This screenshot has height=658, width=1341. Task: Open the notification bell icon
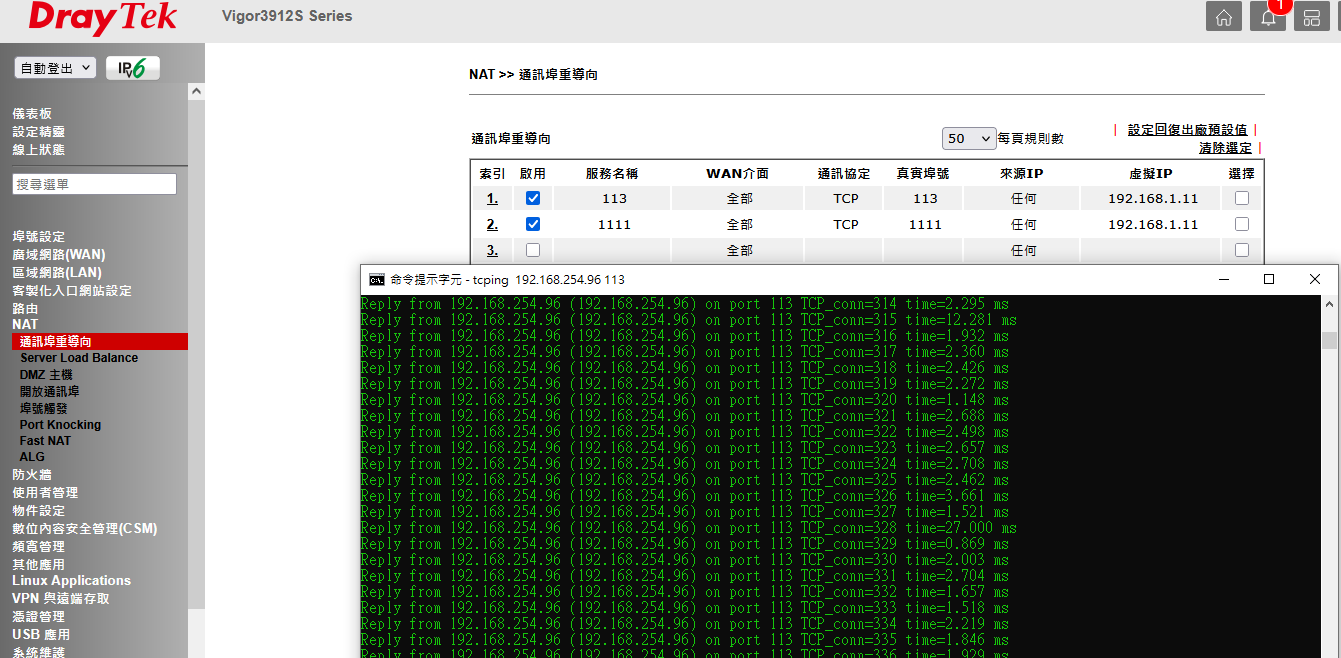click(x=1267, y=18)
